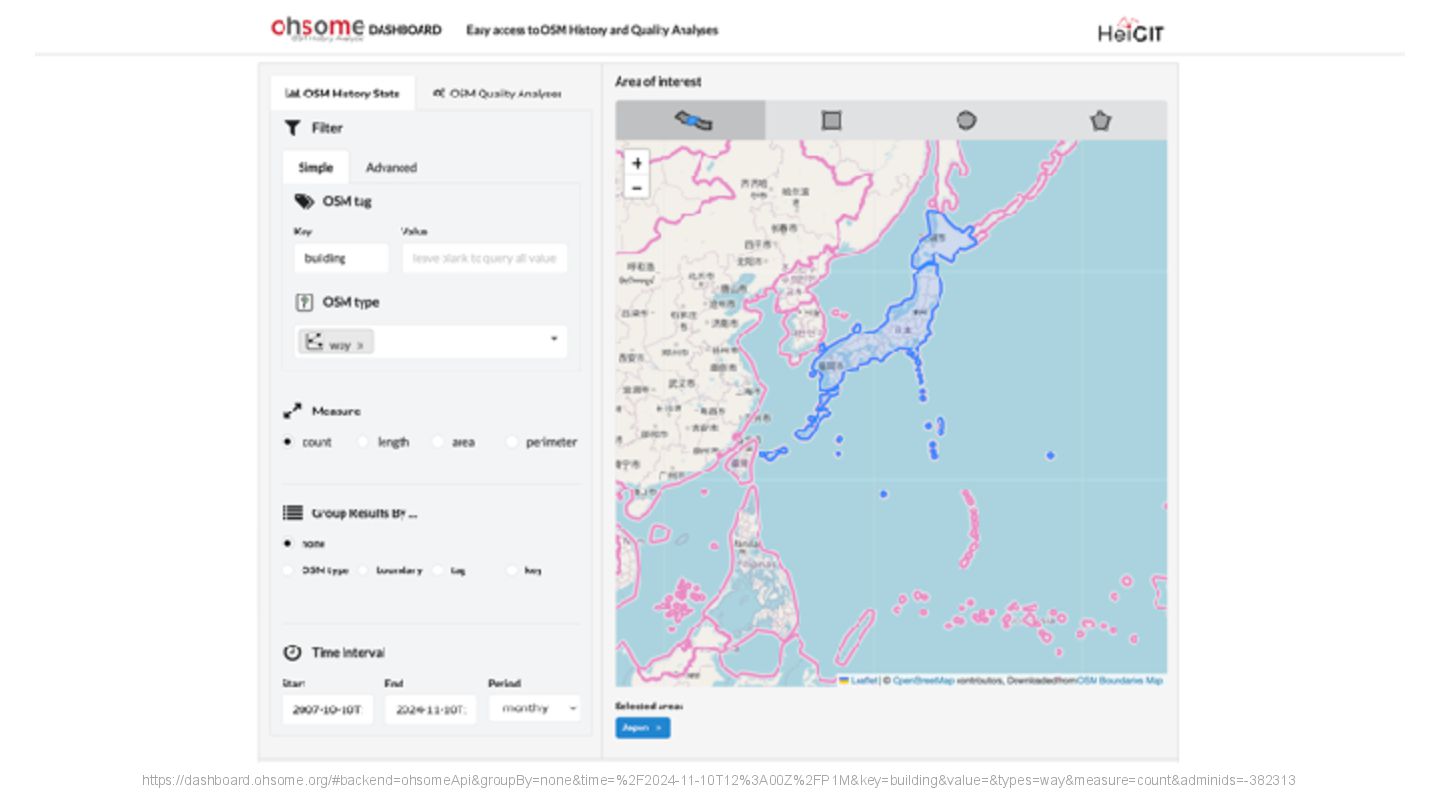Viewport: 1440px width, 810px height.
Task: Click the Filter funnel icon
Action: pyautogui.click(x=292, y=128)
